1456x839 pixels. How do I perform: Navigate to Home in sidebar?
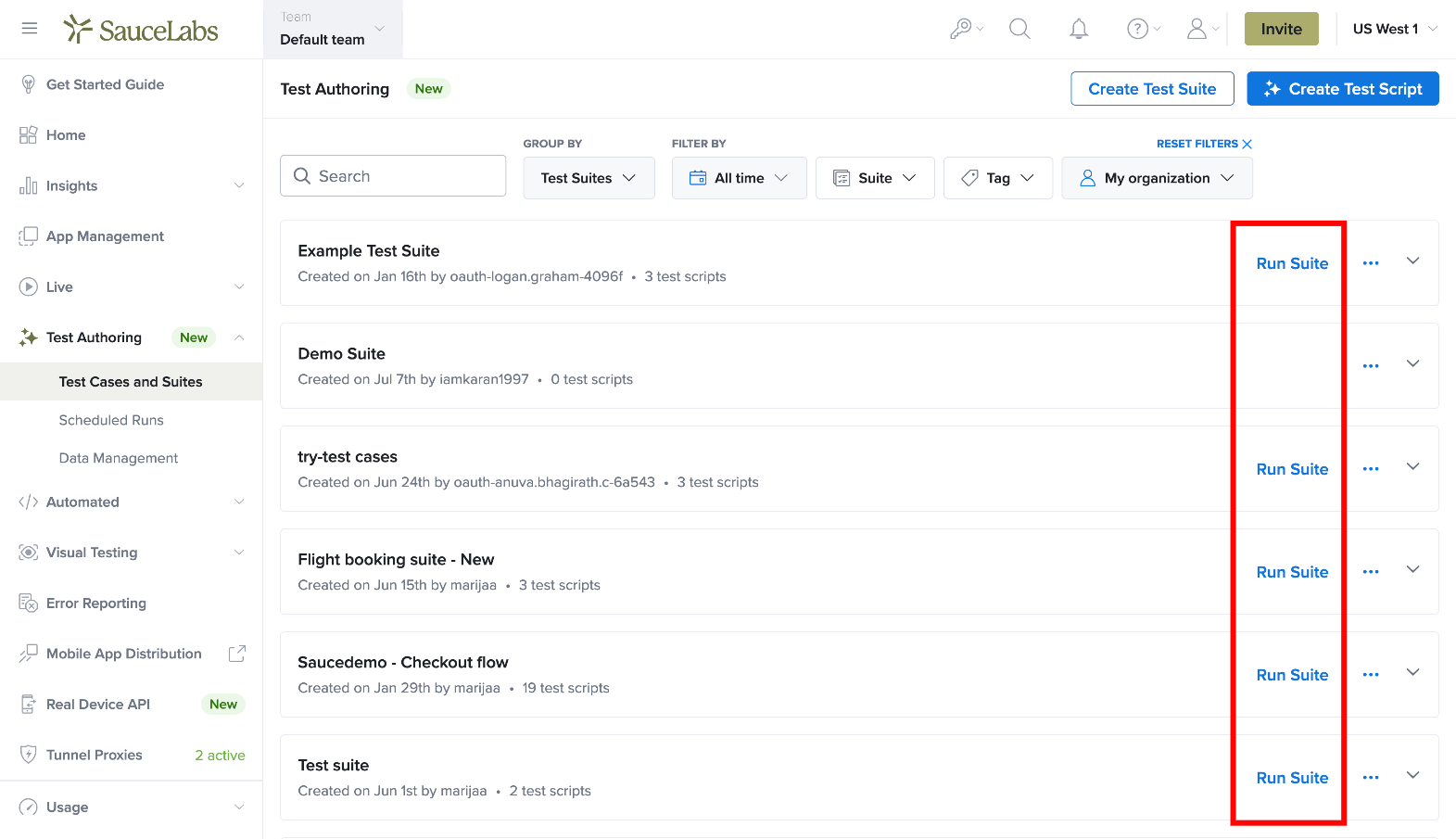(x=66, y=135)
